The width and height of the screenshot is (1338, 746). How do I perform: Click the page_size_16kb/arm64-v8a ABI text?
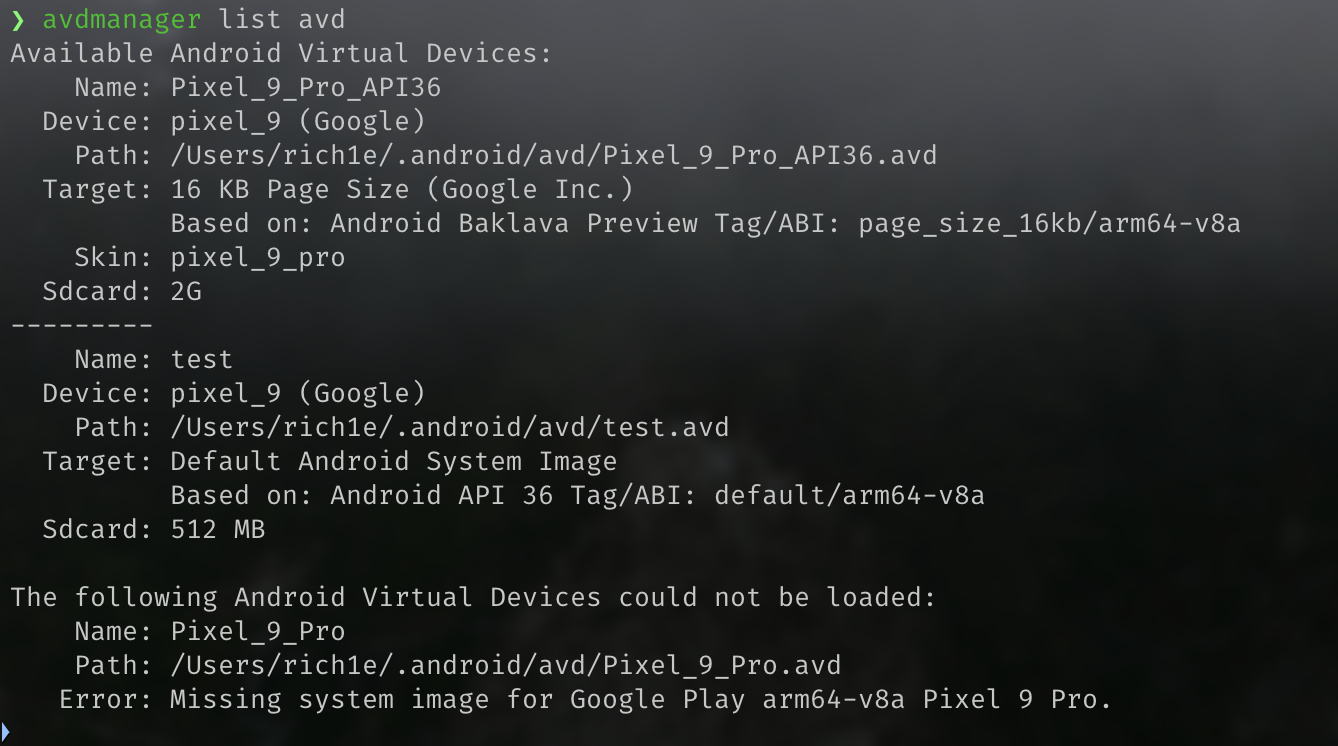tap(1049, 224)
